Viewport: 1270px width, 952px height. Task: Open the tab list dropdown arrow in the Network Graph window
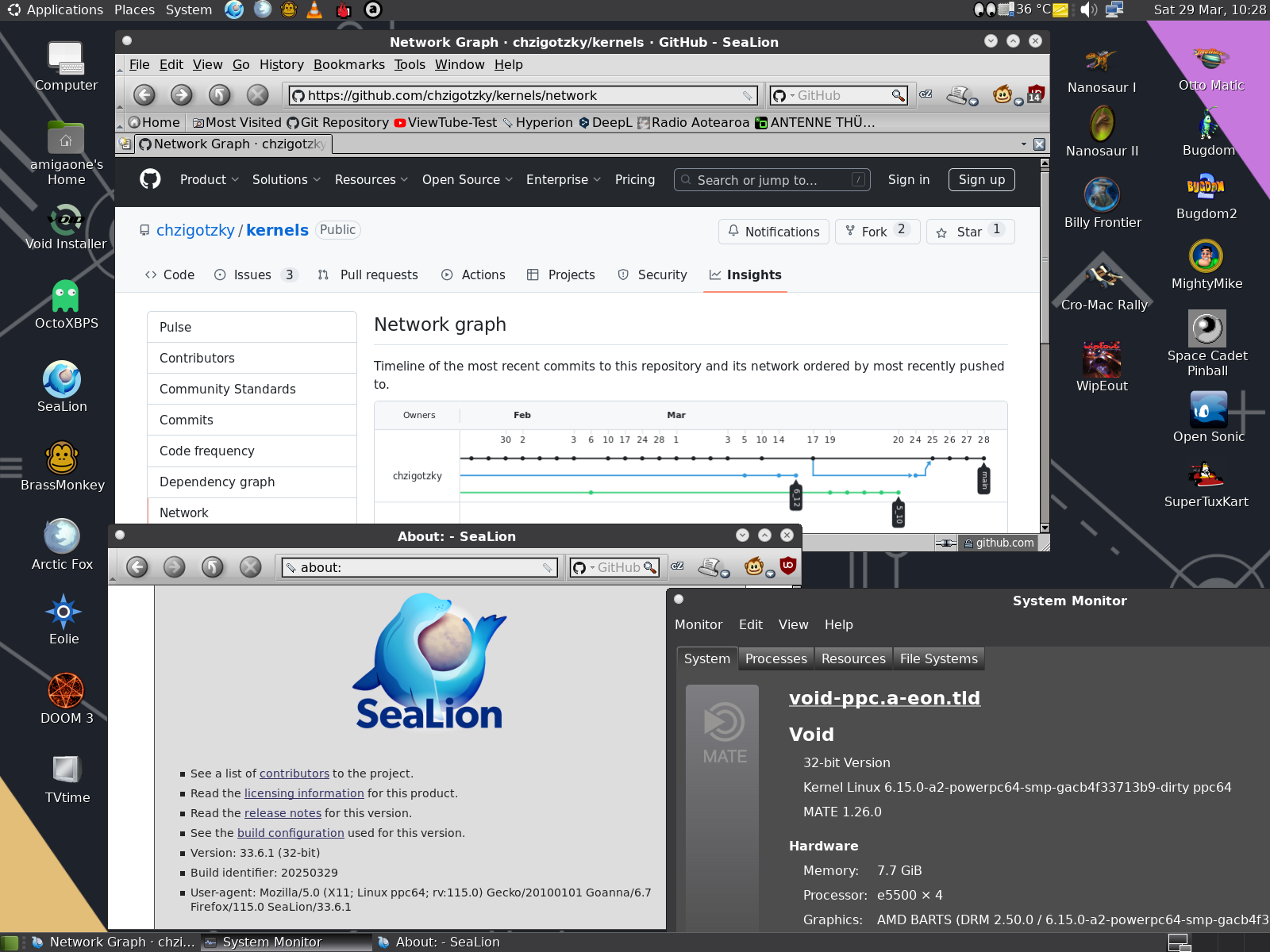[1023, 144]
